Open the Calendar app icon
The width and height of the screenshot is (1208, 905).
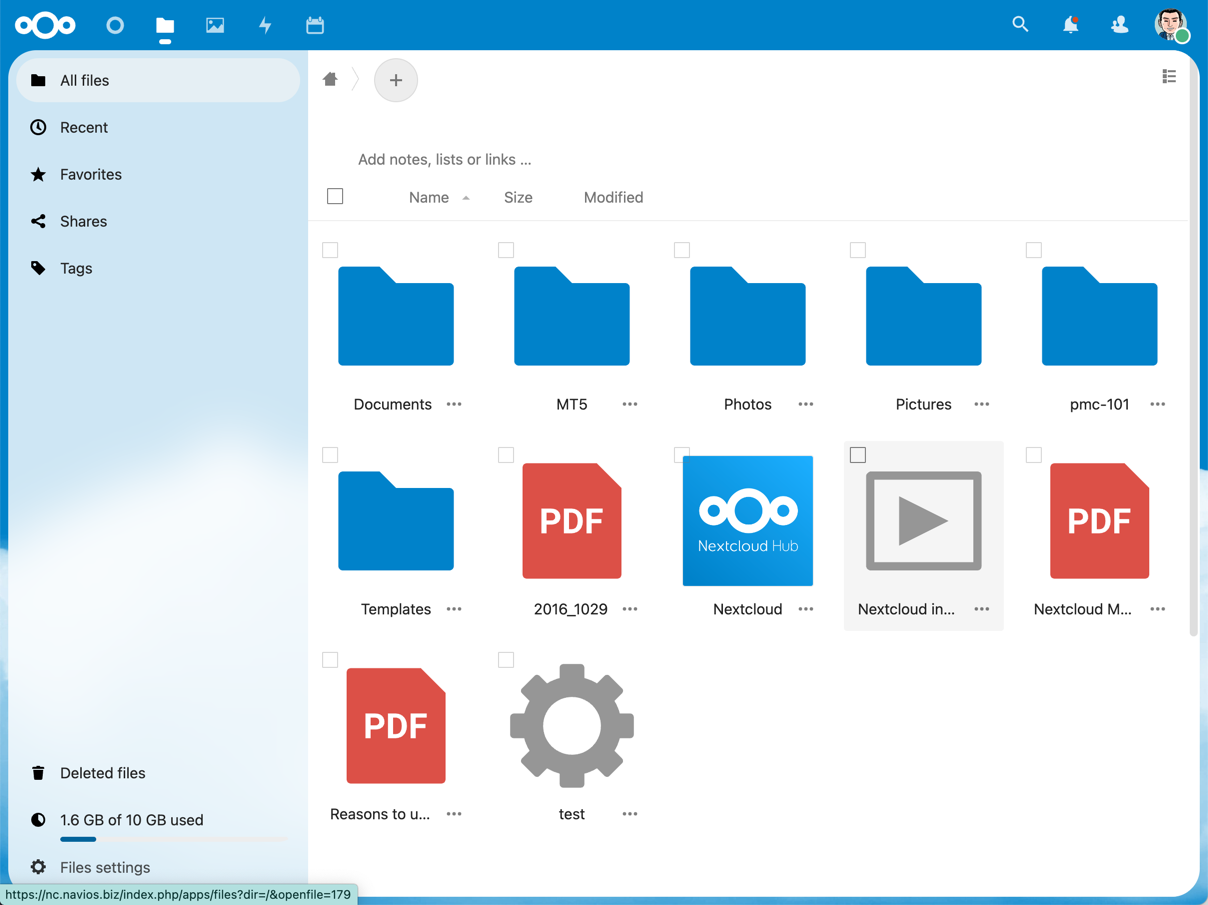click(315, 25)
